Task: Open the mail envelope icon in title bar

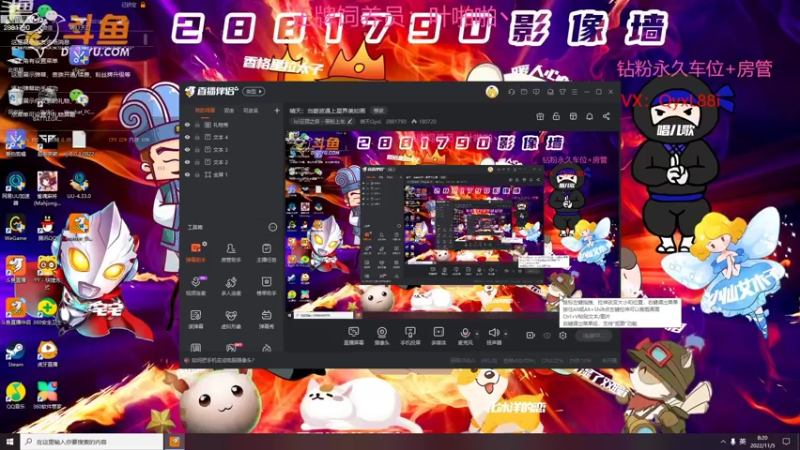Action: [x=524, y=92]
